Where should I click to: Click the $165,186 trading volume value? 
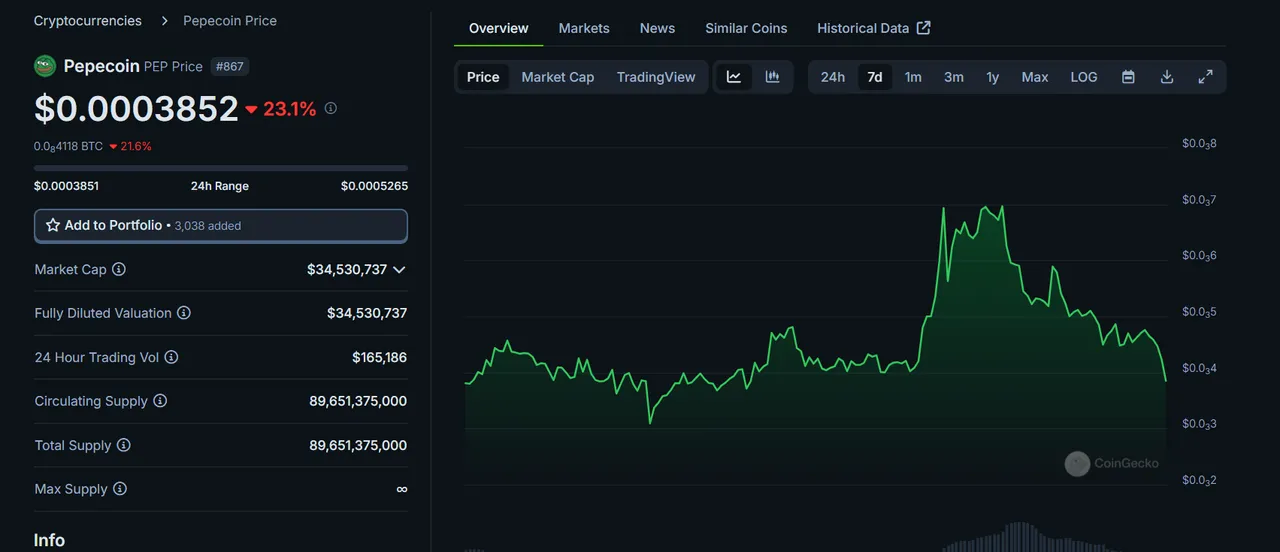coord(379,357)
